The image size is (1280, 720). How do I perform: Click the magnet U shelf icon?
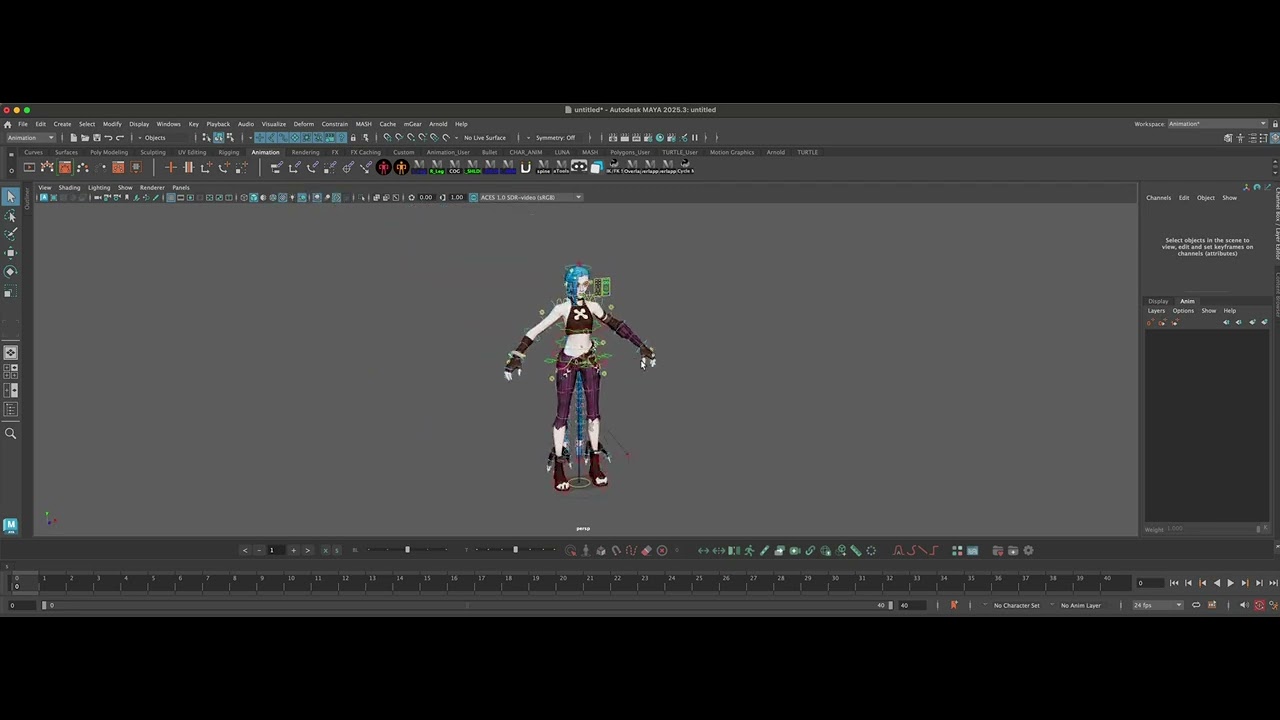525,168
